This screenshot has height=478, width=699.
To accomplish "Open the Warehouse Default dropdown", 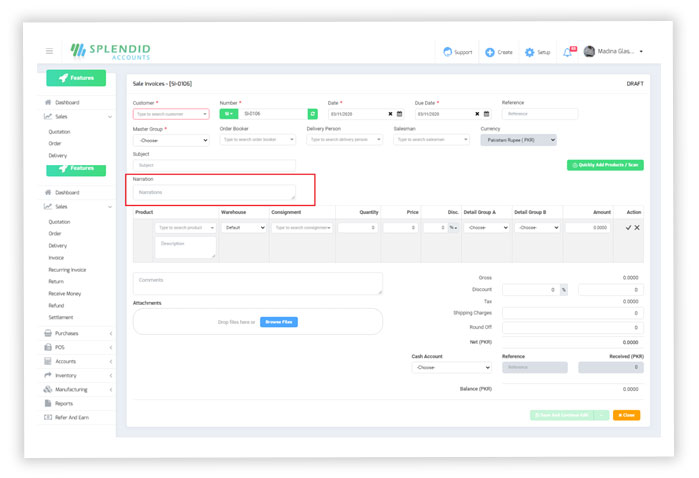I will (x=244, y=228).
